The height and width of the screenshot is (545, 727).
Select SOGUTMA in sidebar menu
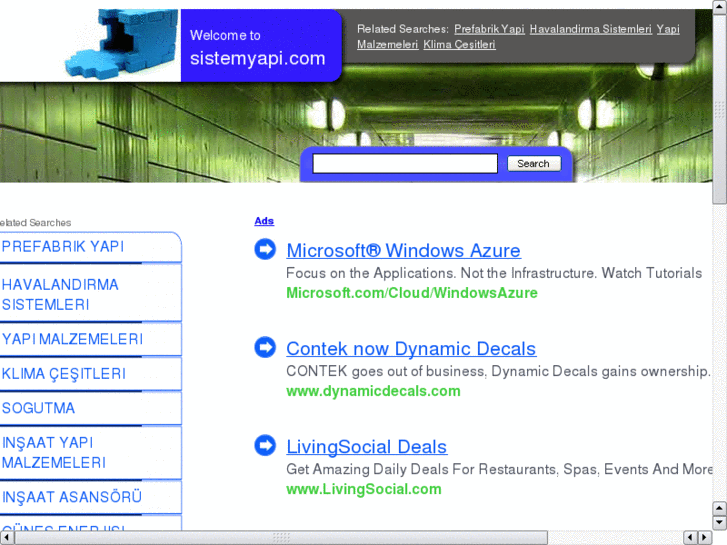38,408
